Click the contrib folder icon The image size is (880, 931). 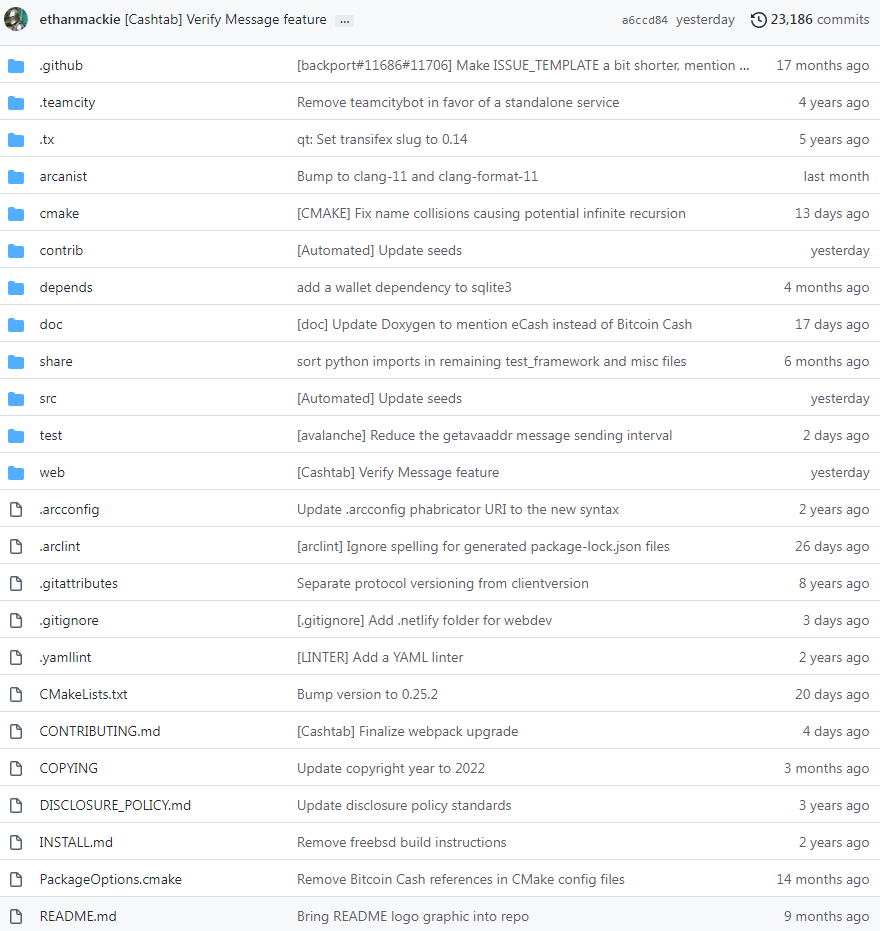tap(16, 251)
